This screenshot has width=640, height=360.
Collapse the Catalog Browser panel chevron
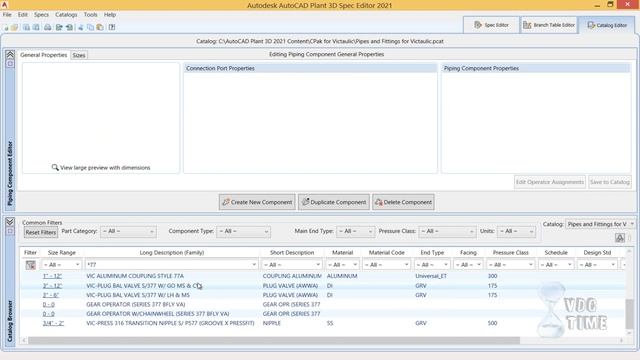point(10,222)
